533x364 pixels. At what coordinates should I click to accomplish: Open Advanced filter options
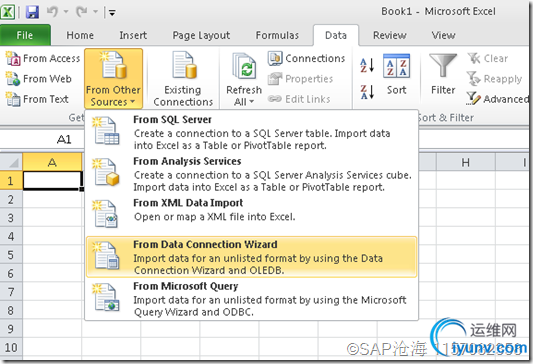[x=497, y=99]
